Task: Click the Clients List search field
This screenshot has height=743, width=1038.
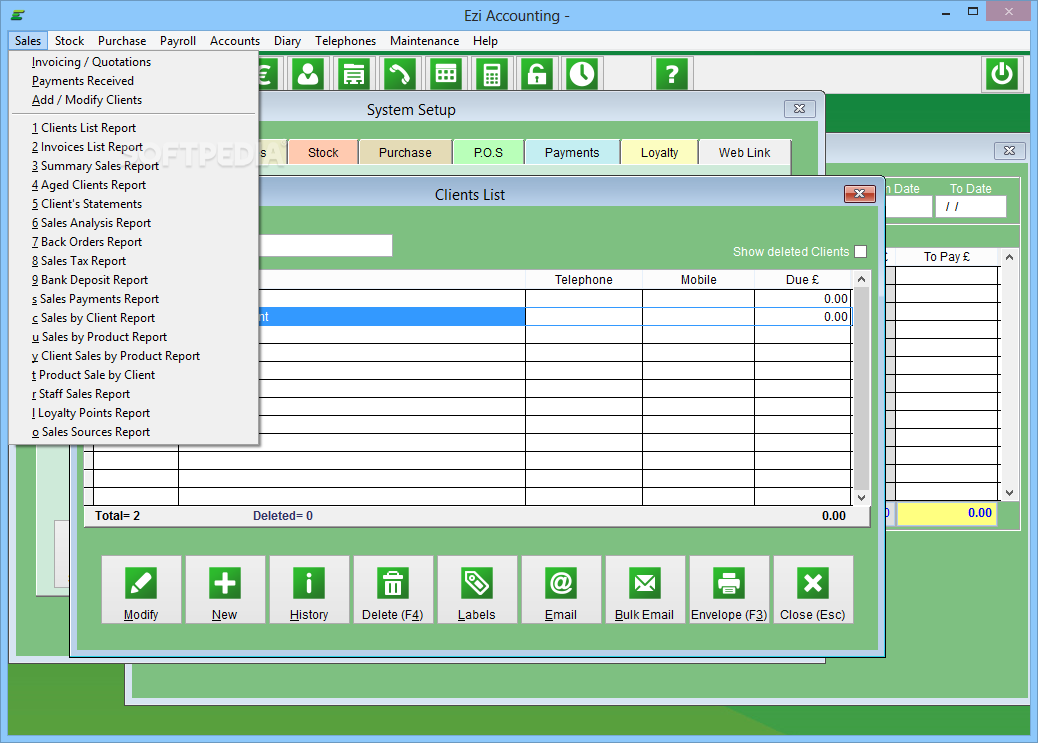Action: pos(325,246)
